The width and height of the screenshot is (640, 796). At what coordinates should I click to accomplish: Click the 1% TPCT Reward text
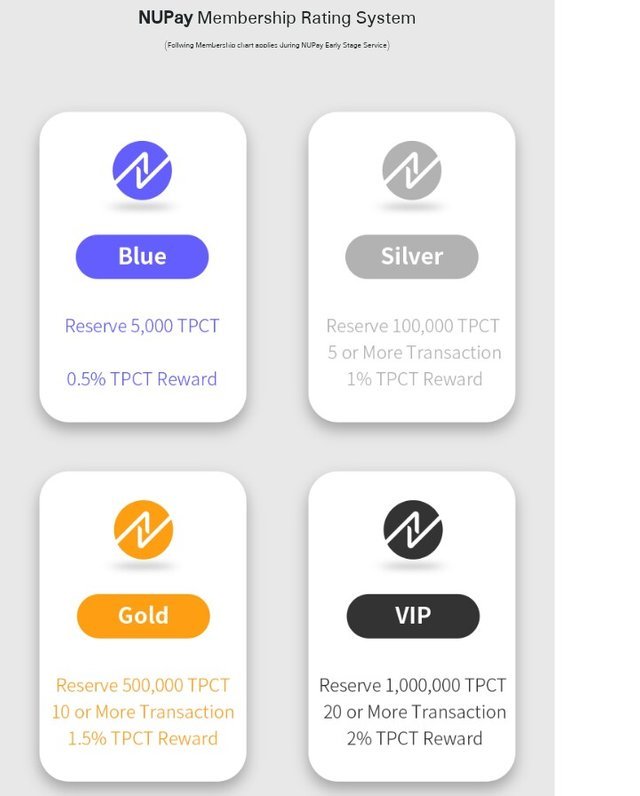tap(414, 379)
